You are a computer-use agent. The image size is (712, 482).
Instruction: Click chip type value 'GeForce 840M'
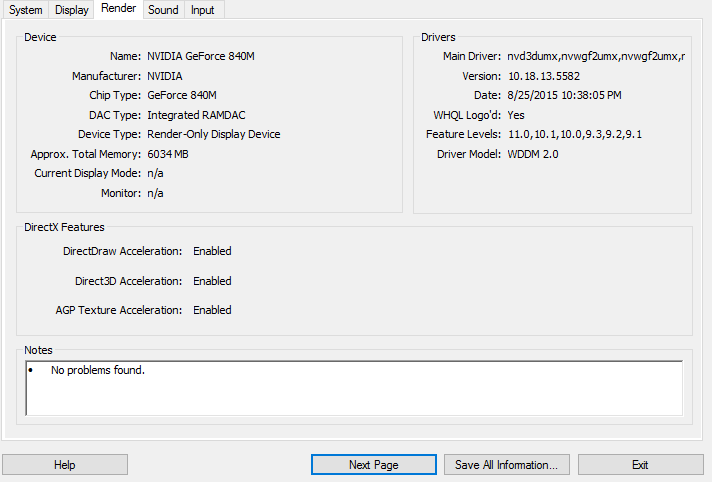point(182,95)
